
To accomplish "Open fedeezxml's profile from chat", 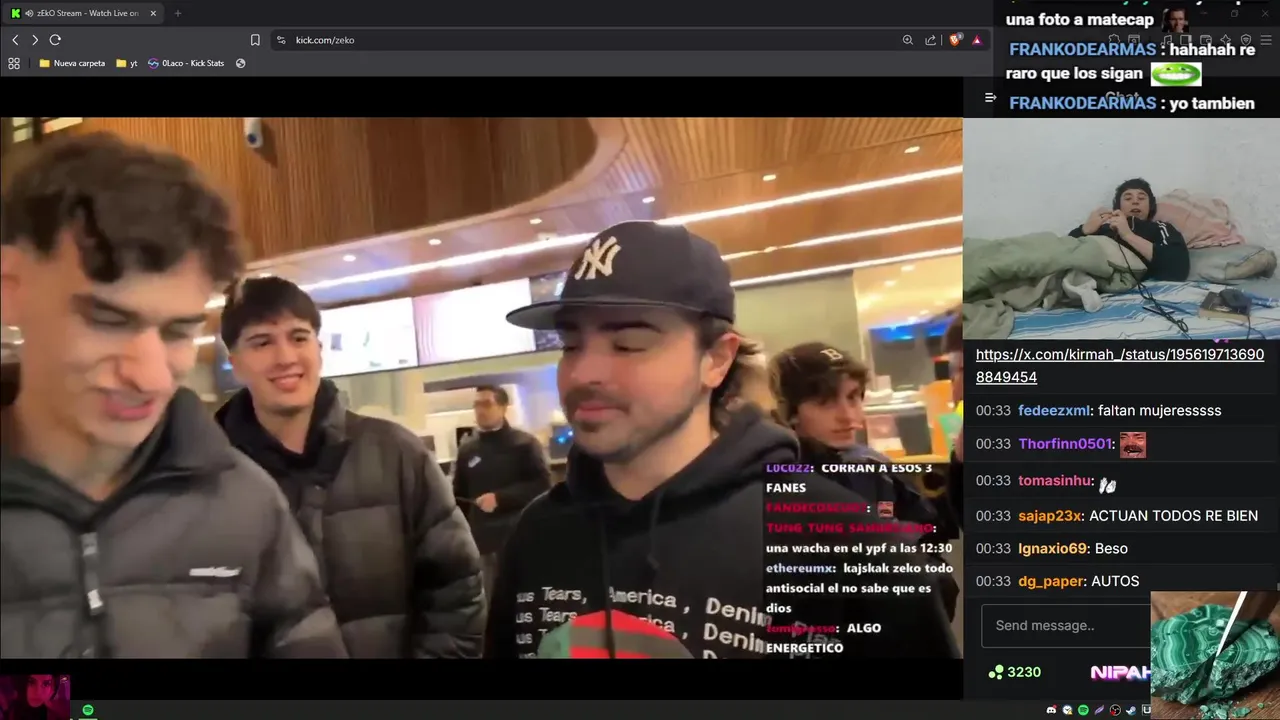I will 1054,410.
